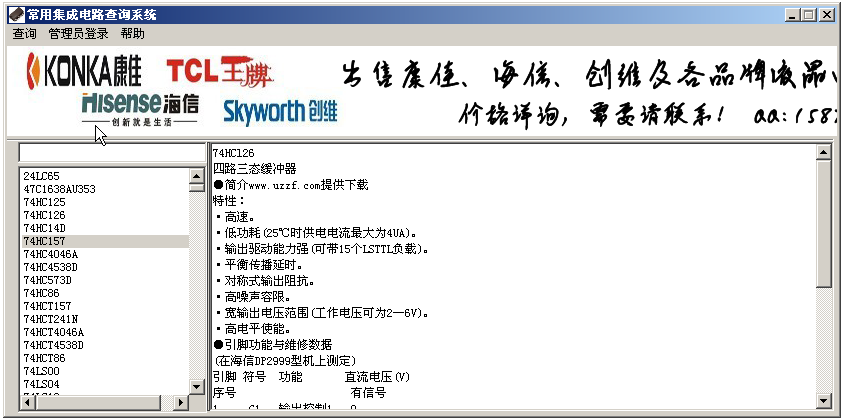
Task: Click the Hisense 海信 logo in banner
Action: click(x=140, y=109)
